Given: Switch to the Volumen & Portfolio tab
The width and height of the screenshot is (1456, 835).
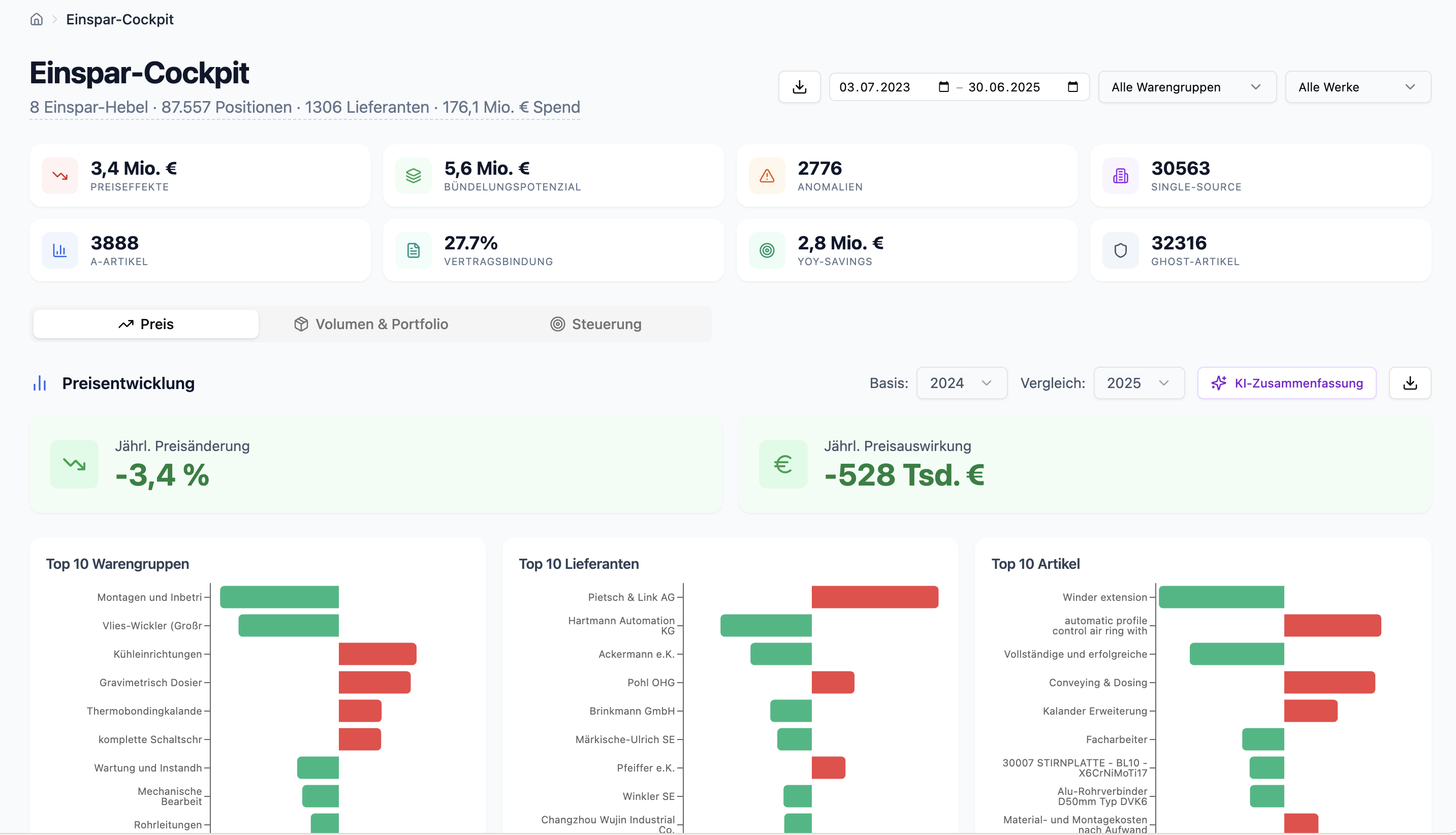Looking at the screenshot, I should (x=371, y=324).
